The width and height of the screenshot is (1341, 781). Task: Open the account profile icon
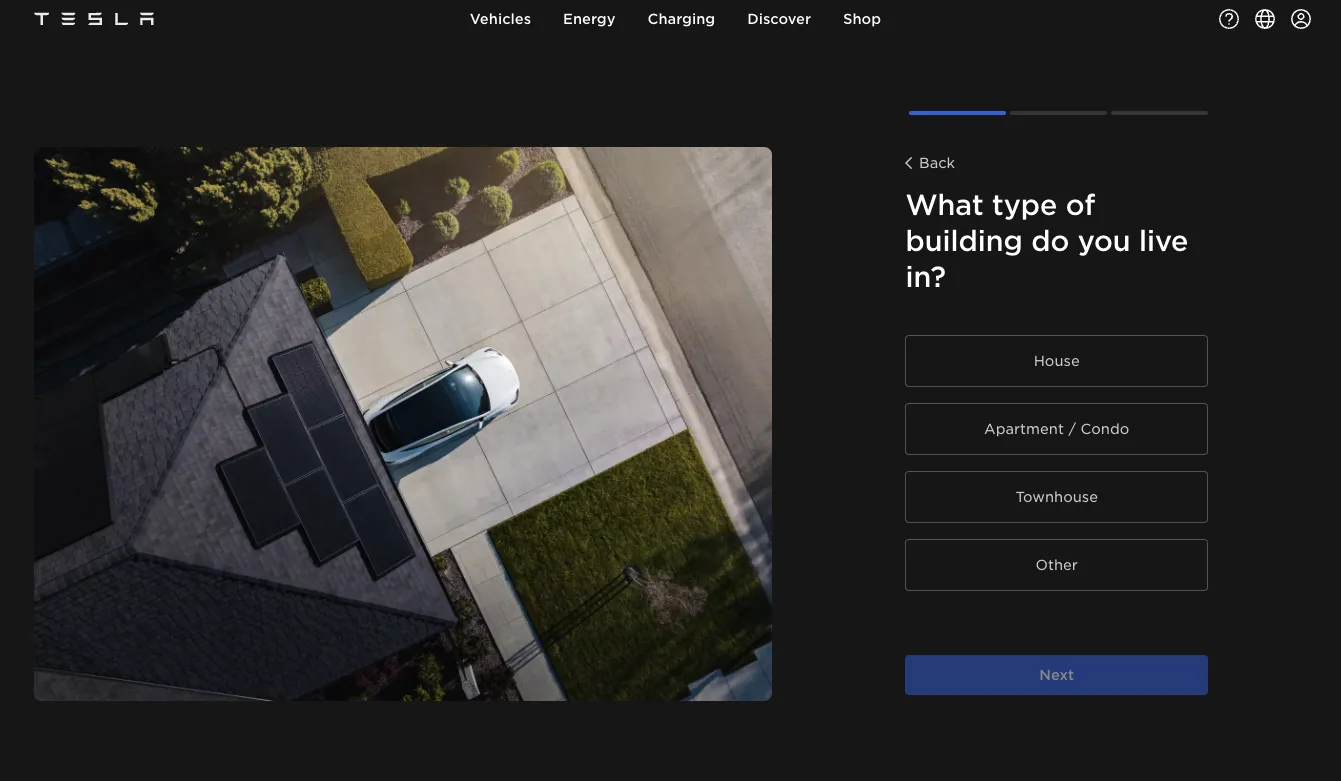[x=1301, y=19]
